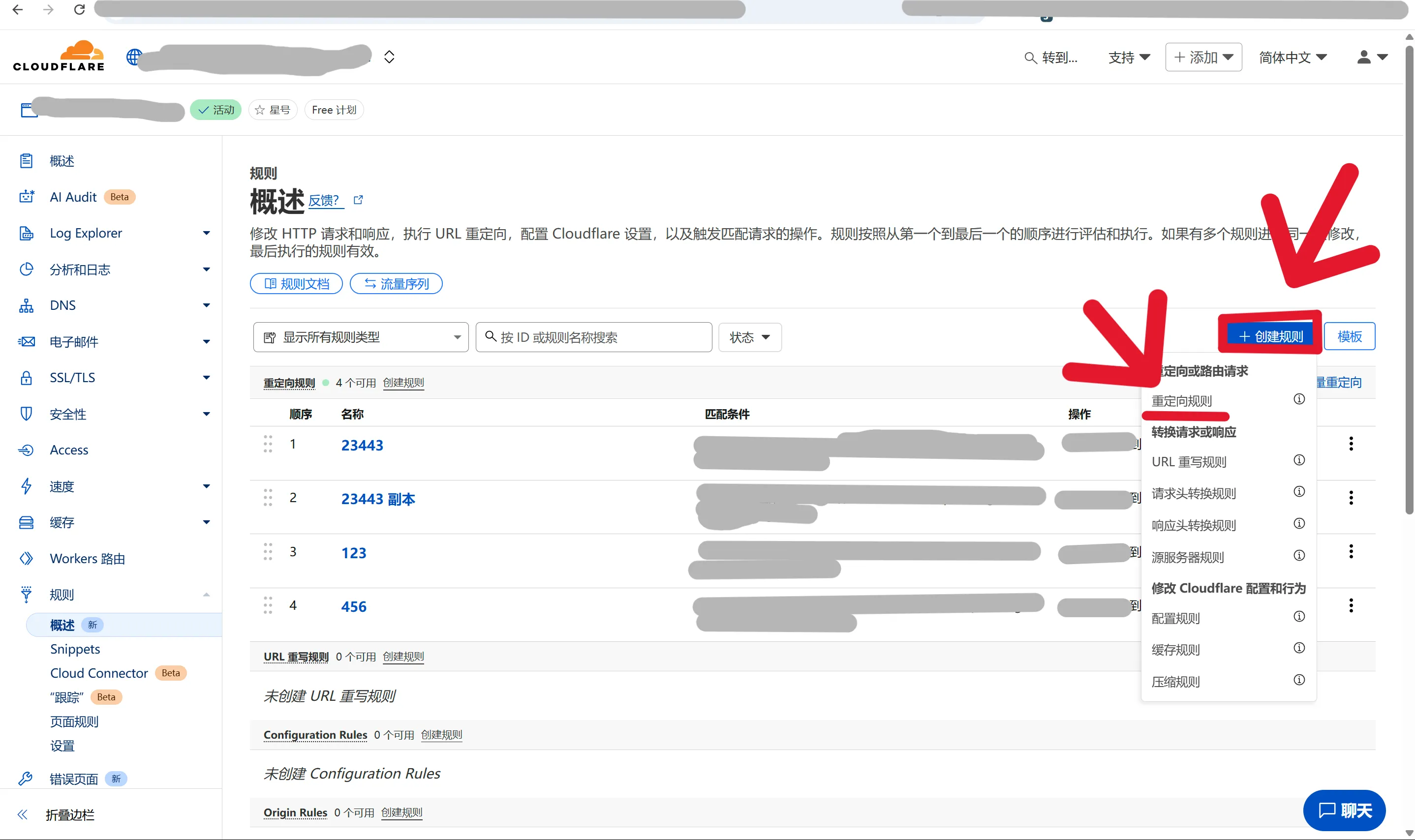Screen dimensions: 1415x840
Task: Click the info icon beside URL 重写规则
Action: point(1299,460)
